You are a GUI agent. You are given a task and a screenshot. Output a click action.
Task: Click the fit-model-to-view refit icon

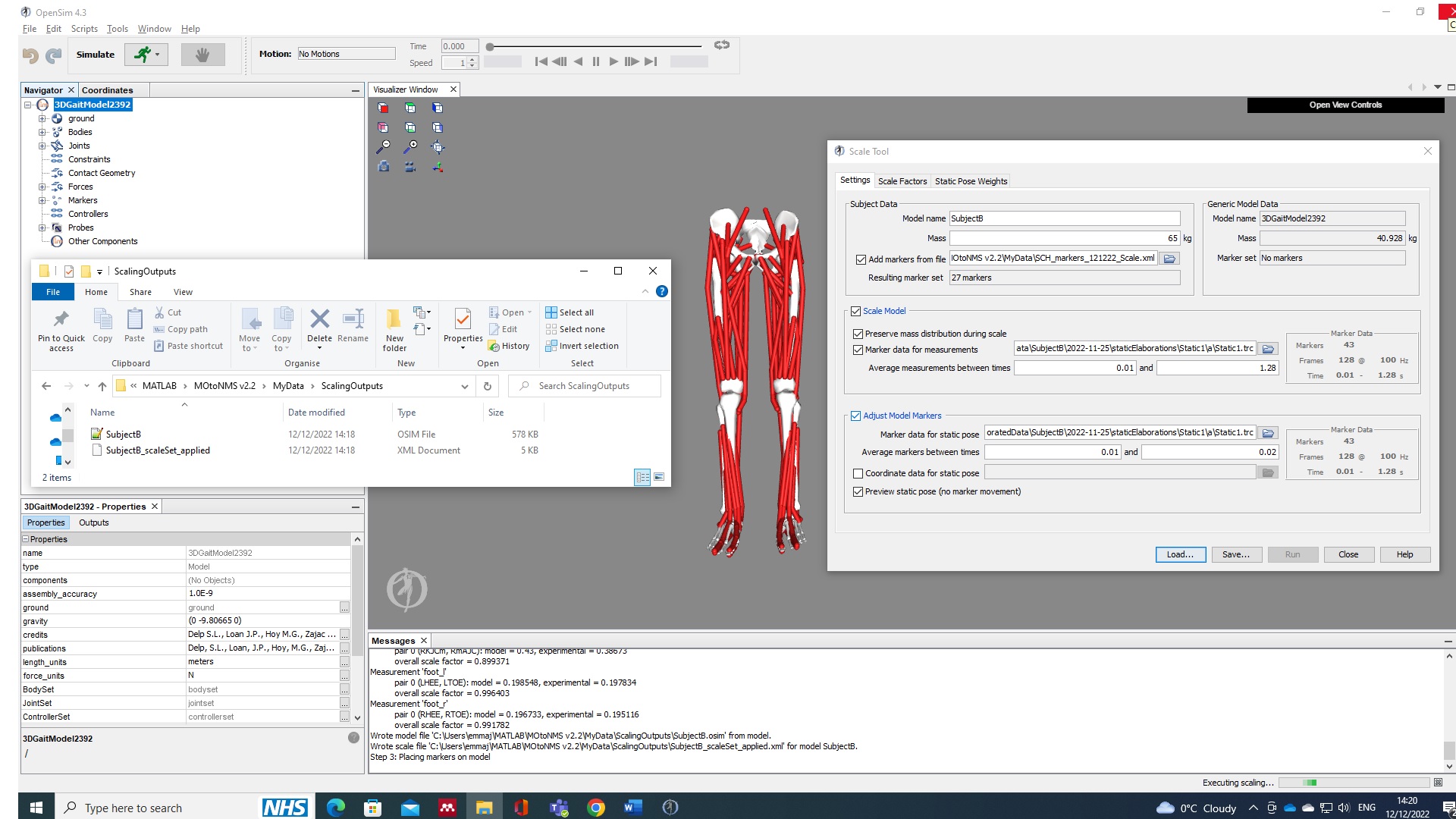click(438, 147)
